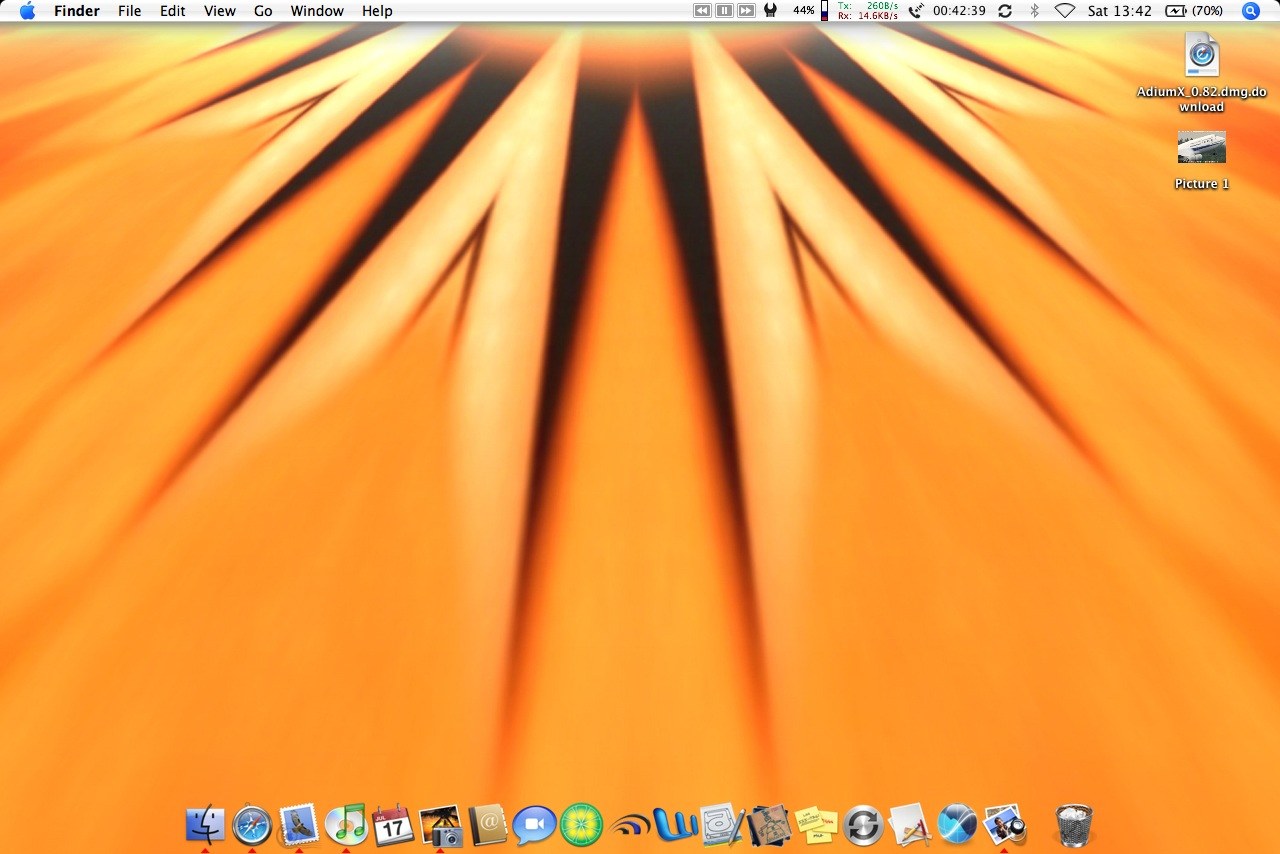Select the AdiumX_0.82.dmg.download file
1280x854 pixels.
[1202, 55]
